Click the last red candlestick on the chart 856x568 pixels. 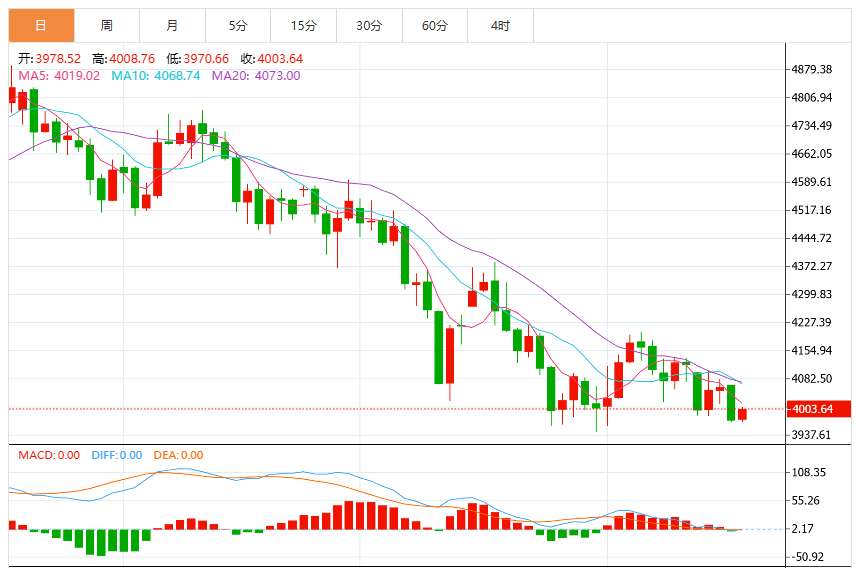click(742, 414)
